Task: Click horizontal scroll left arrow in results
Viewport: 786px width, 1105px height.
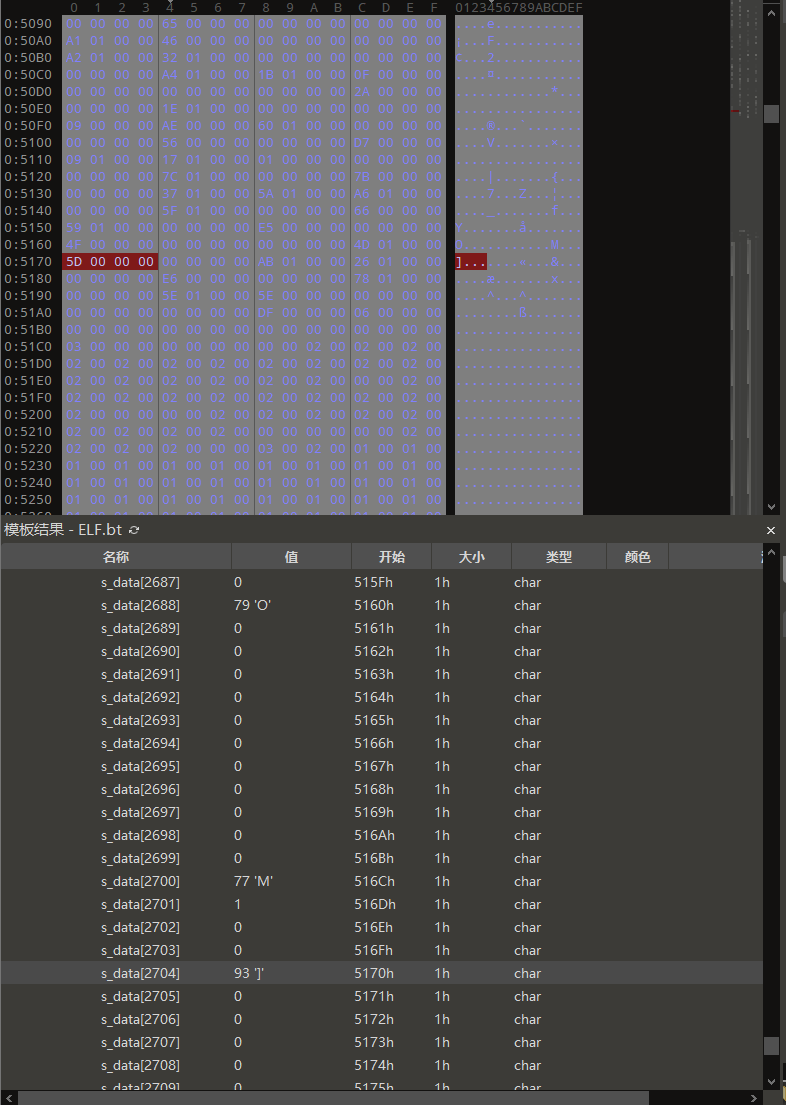Action: point(8,1097)
